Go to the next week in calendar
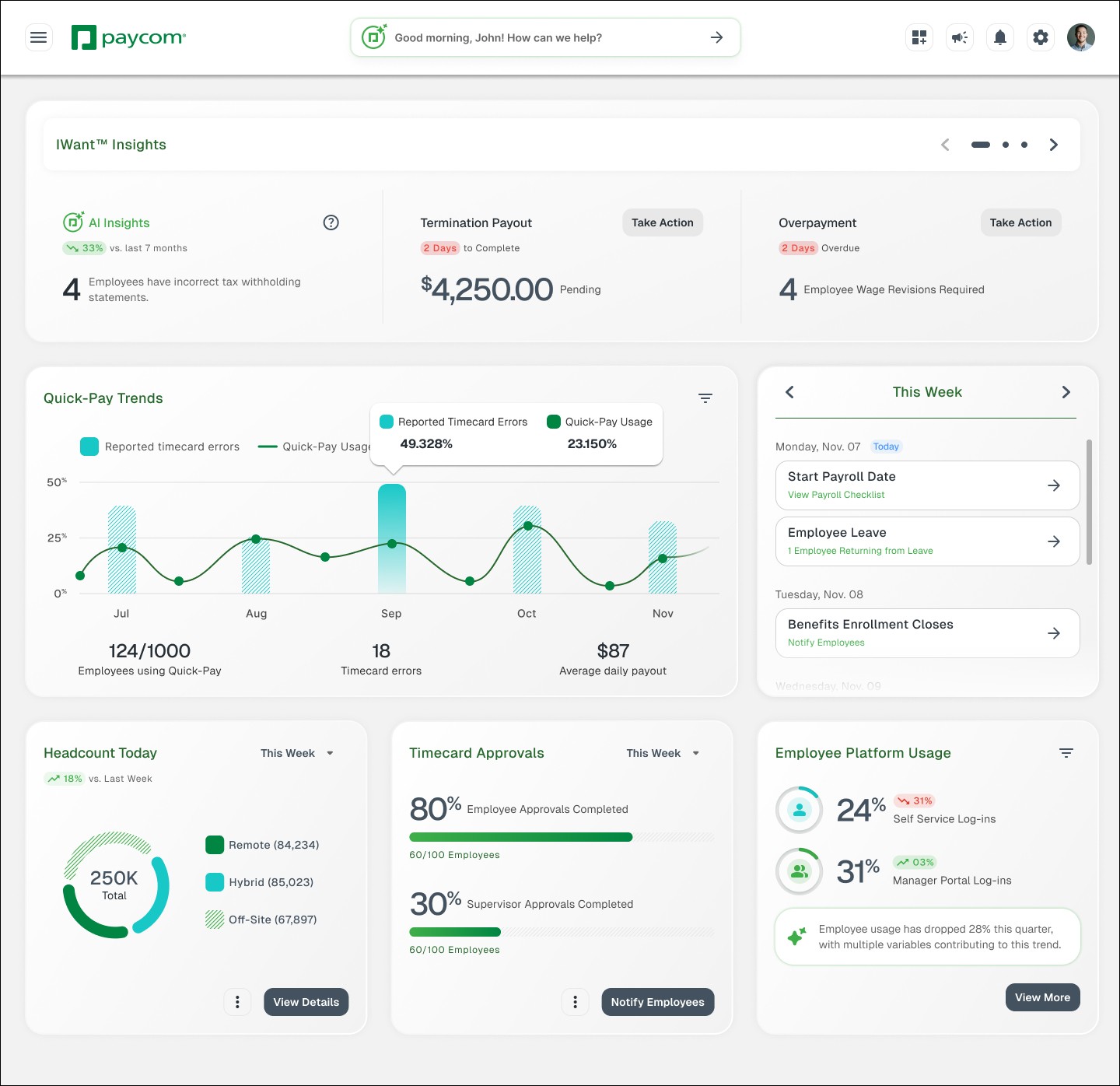1120x1086 pixels. (x=1066, y=392)
